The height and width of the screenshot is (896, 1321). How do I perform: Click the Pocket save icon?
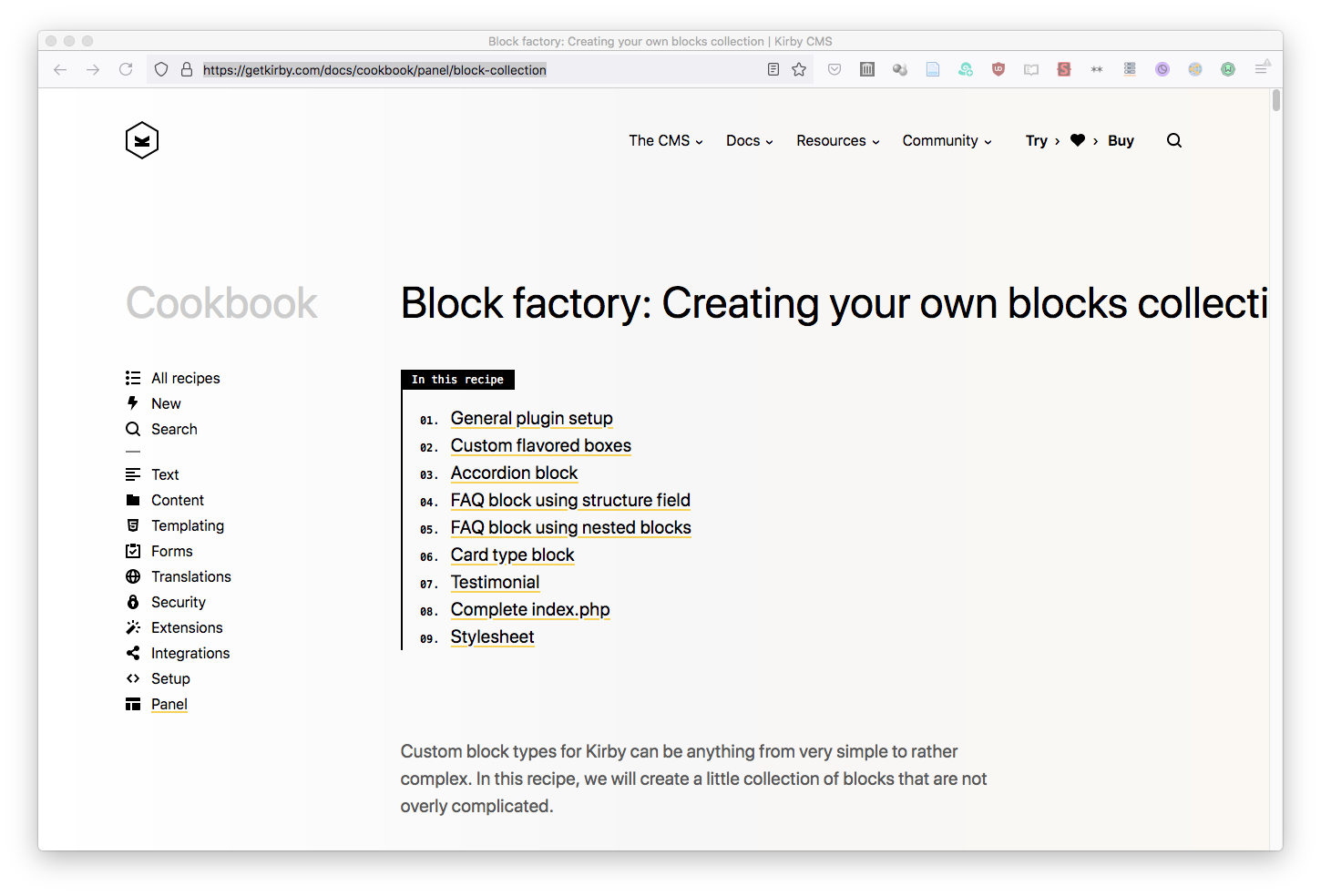pos(835,69)
